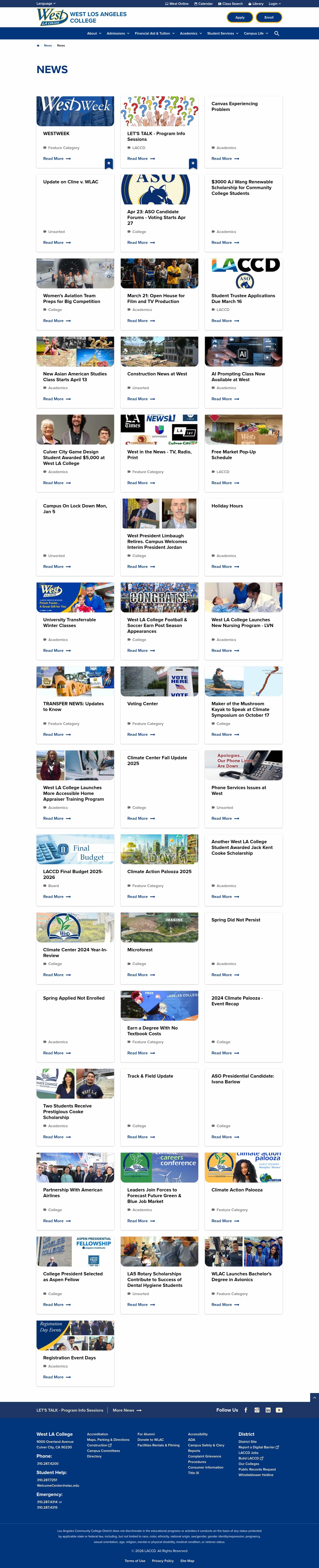Open the ASO Candidate Forums thumbnail

coord(159,189)
